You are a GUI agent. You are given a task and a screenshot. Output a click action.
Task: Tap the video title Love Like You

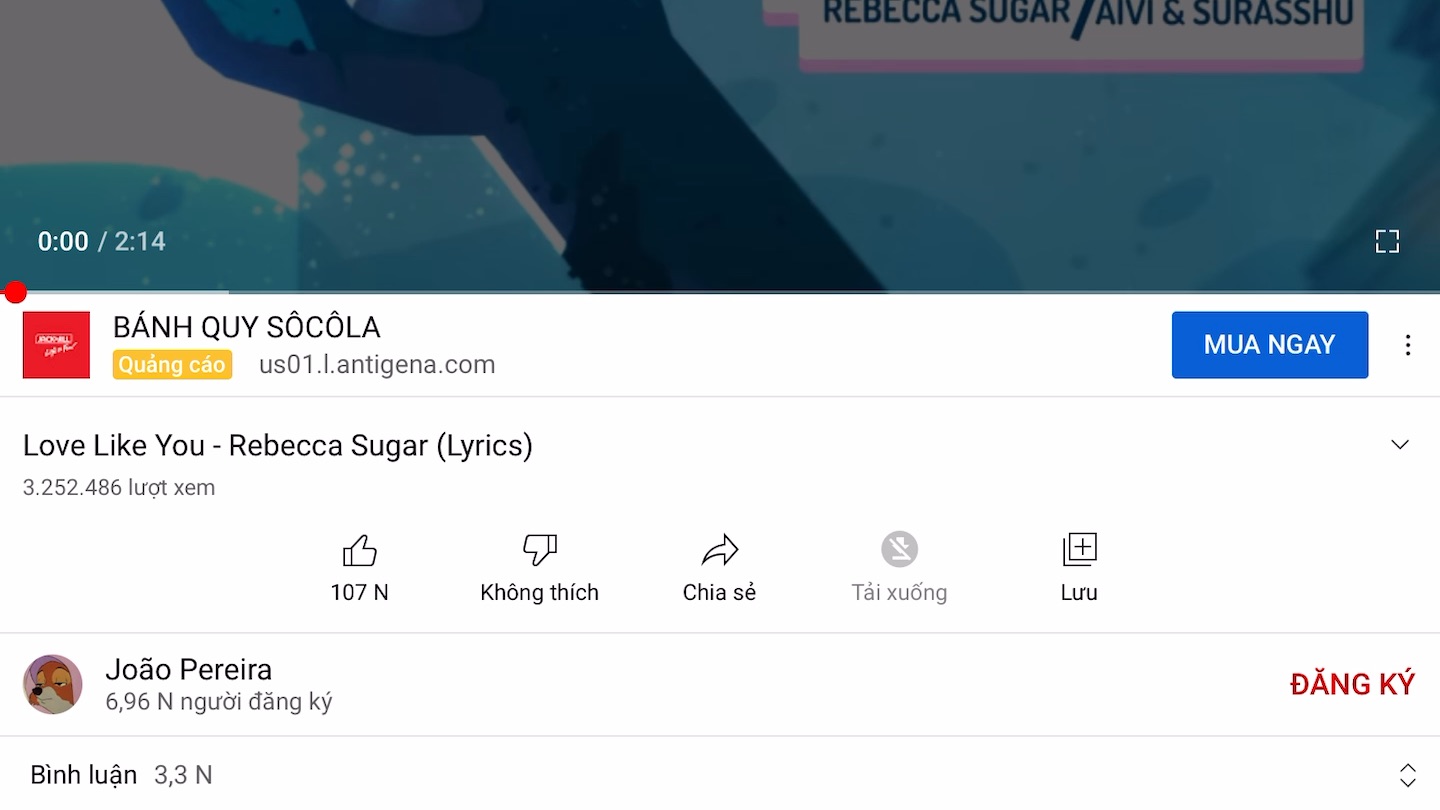tap(277, 445)
